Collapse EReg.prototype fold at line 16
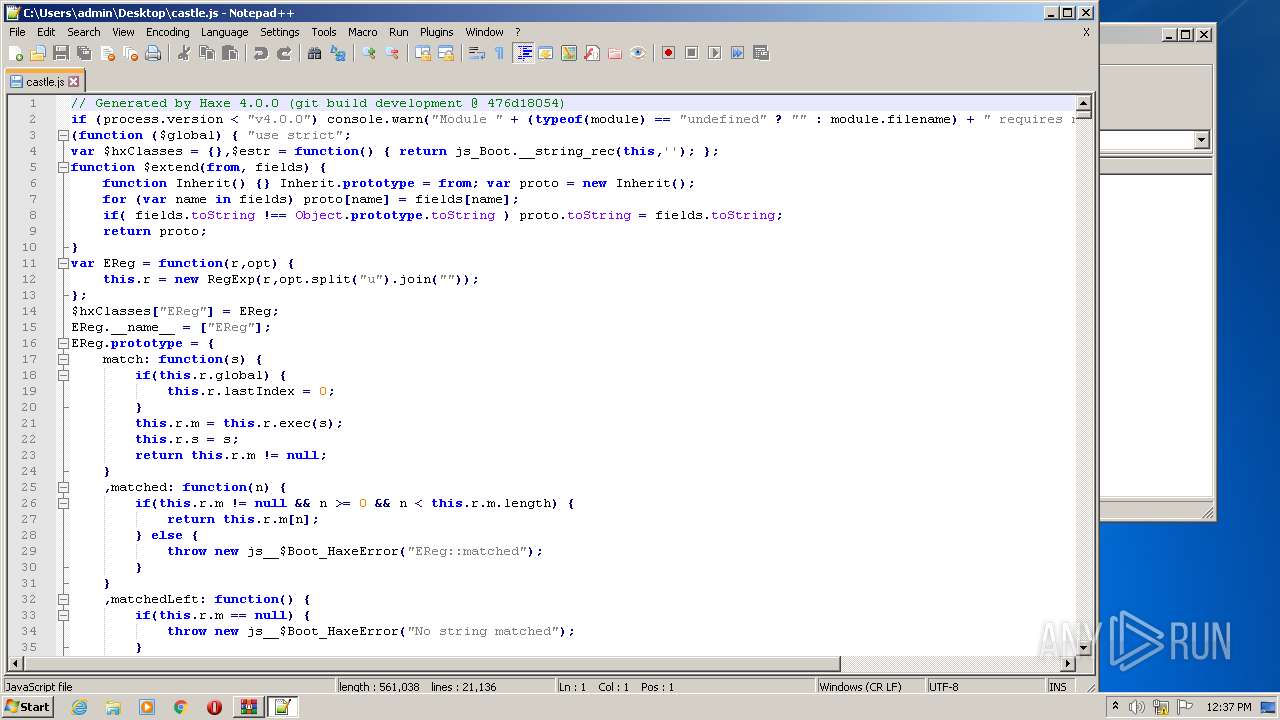1280x720 pixels. pos(63,343)
